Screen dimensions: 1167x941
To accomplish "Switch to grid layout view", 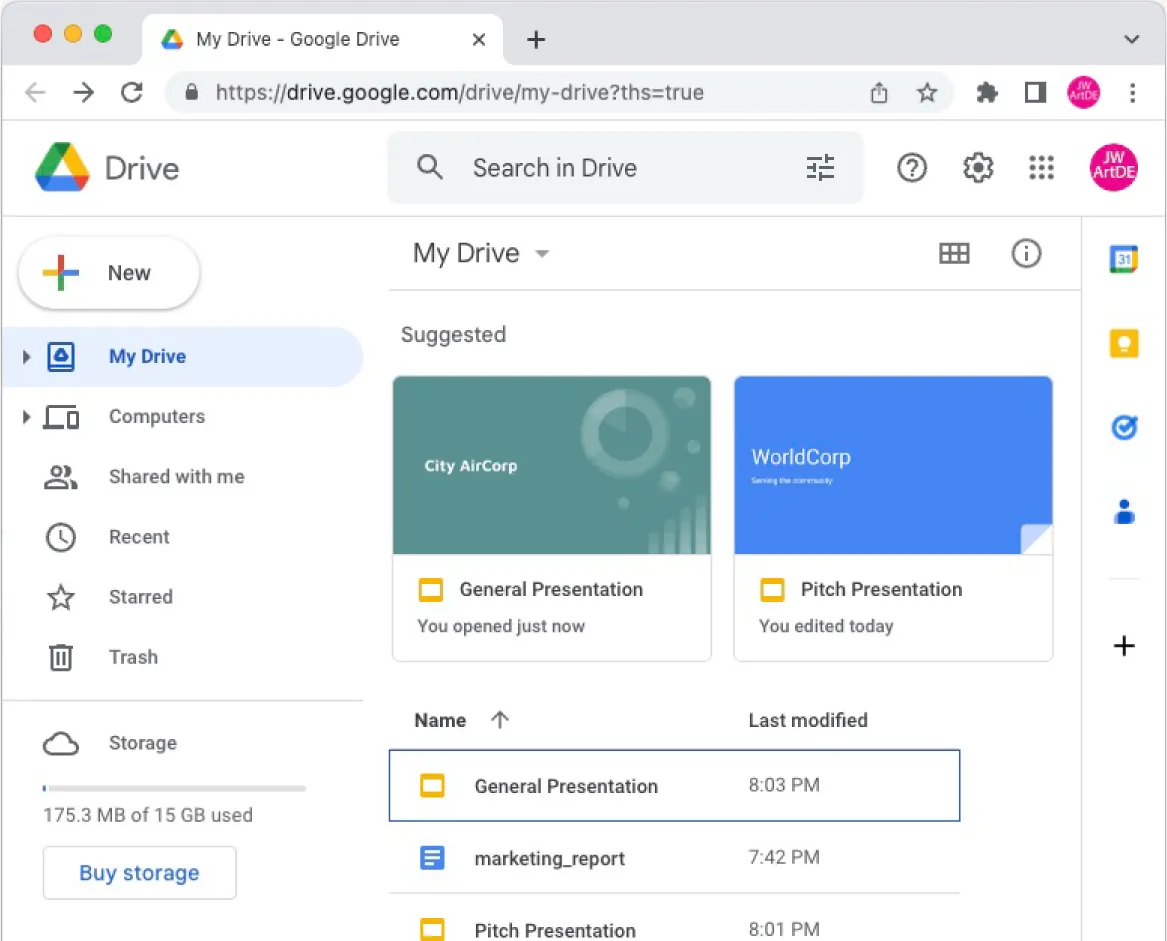I will click(954, 254).
